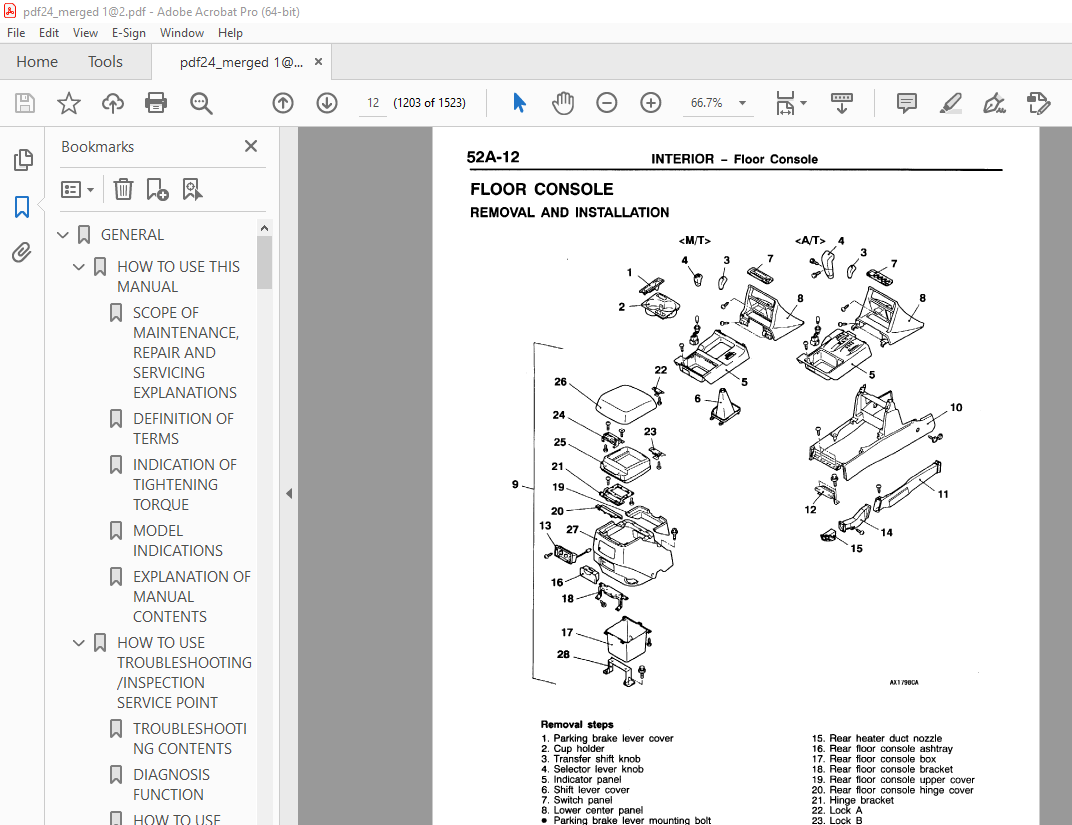Click 'Removal steps' heading in document
The image size is (1072, 825).
pyautogui.click(x=577, y=725)
